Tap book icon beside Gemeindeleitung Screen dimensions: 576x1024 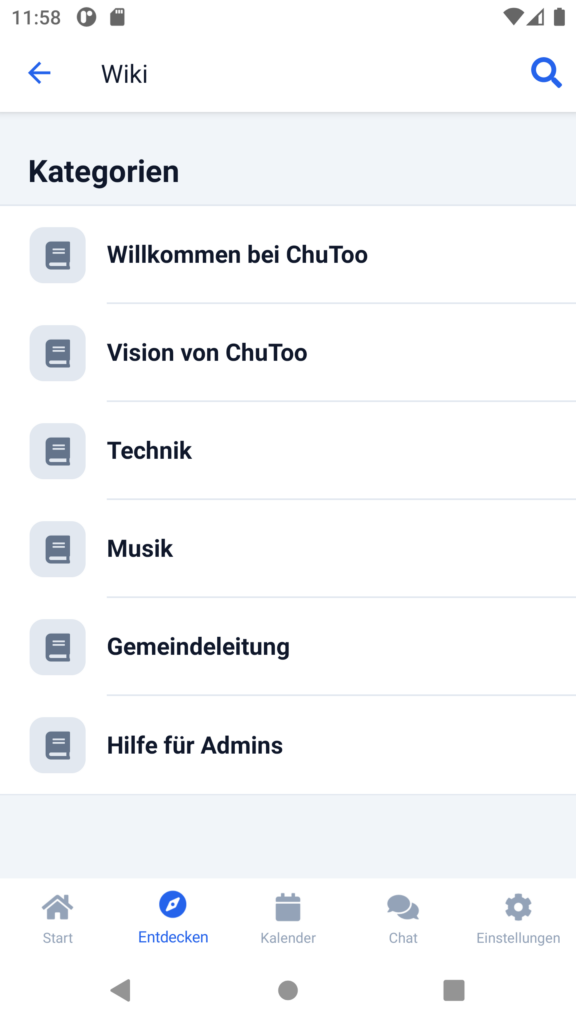tap(57, 647)
